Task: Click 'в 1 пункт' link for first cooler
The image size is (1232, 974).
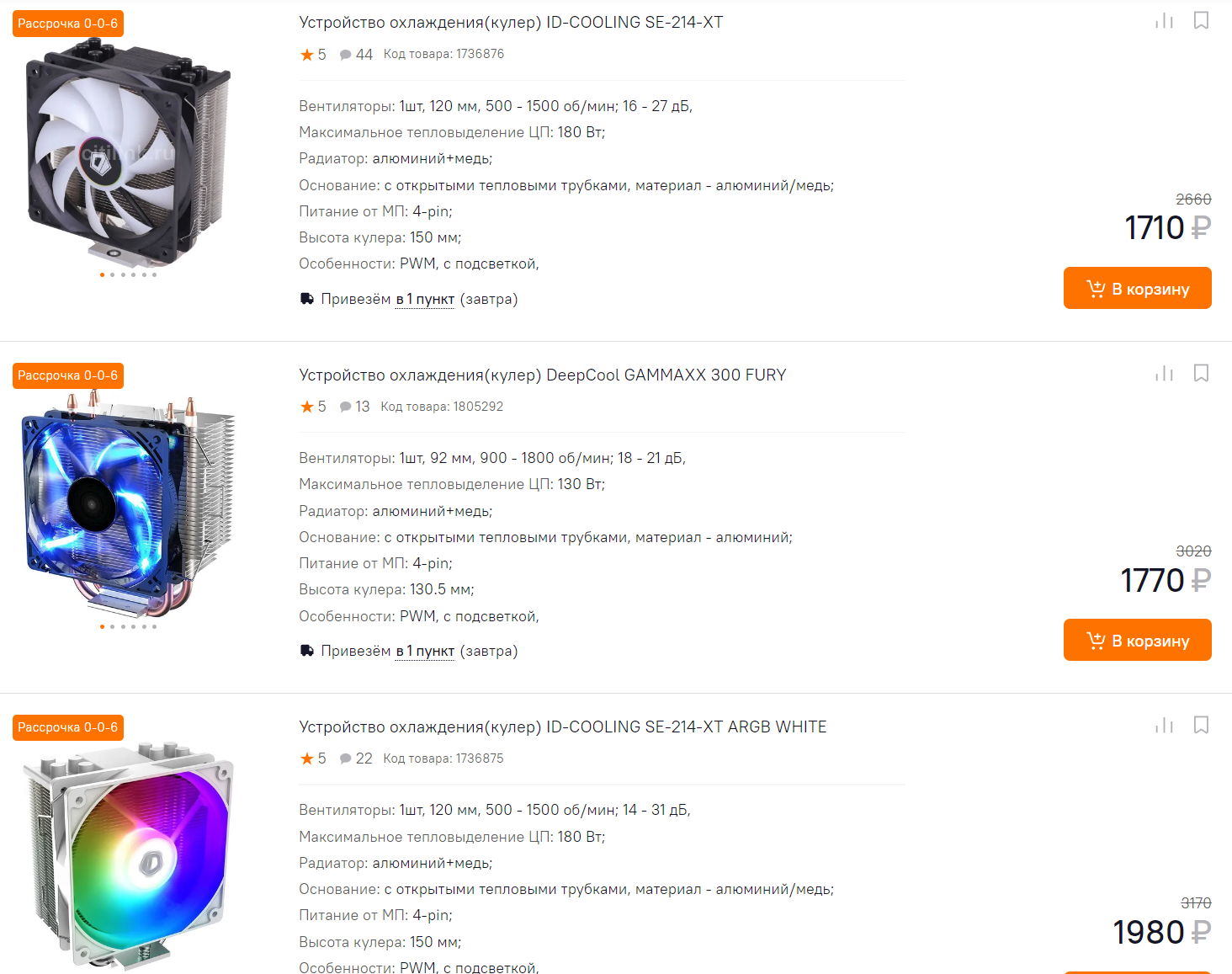Action: pos(425,300)
